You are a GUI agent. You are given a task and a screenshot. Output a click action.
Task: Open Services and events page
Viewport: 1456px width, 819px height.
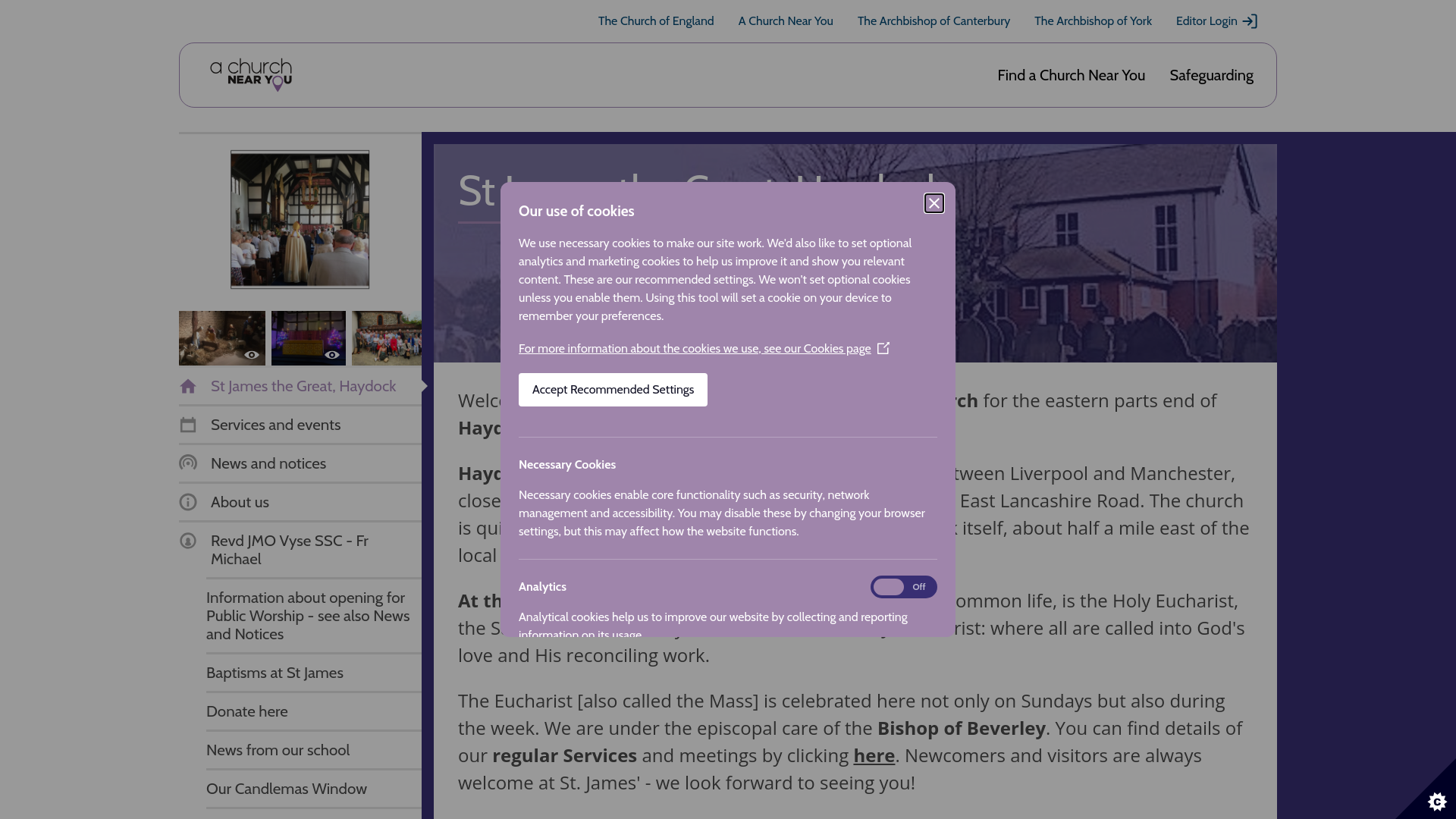[x=275, y=425]
